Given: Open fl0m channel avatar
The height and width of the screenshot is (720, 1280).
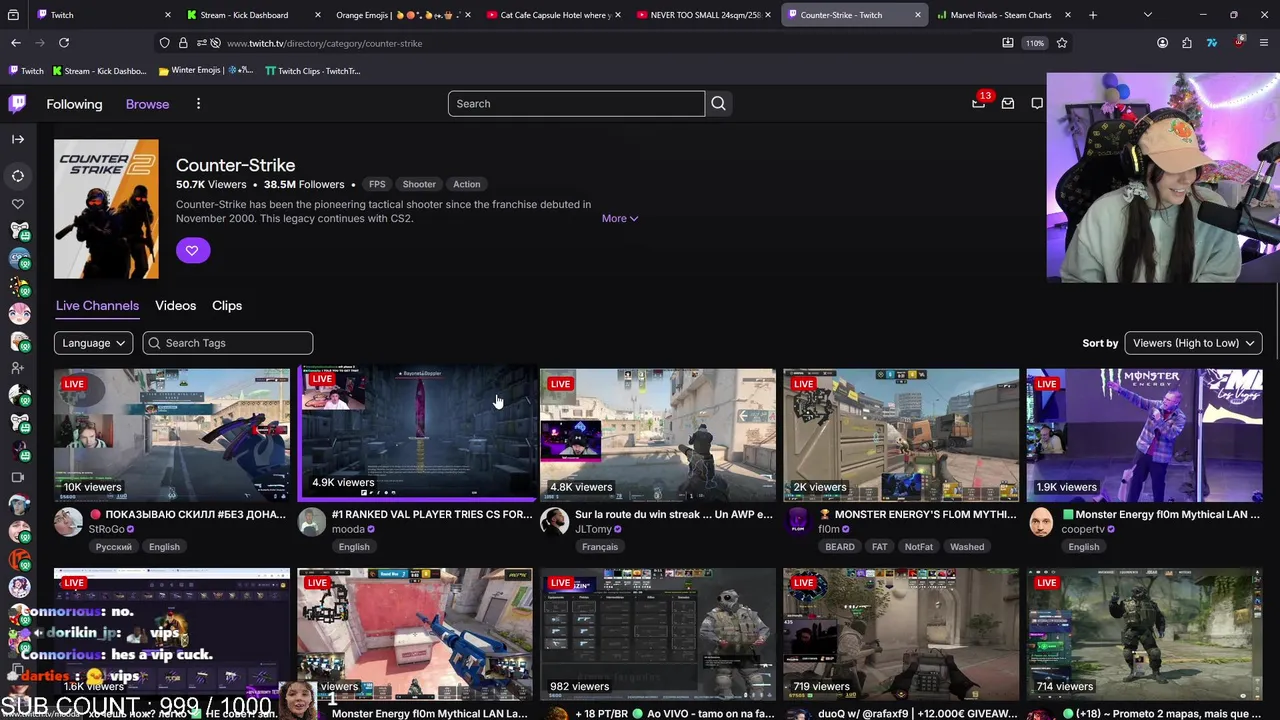Looking at the screenshot, I should coord(798,522).
